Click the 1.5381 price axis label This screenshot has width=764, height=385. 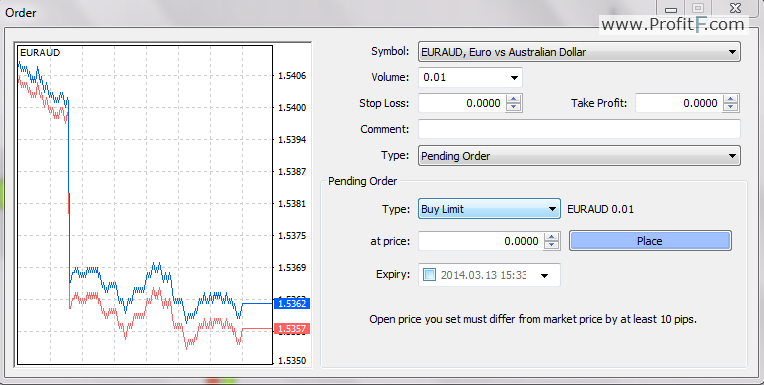(292, 204)
